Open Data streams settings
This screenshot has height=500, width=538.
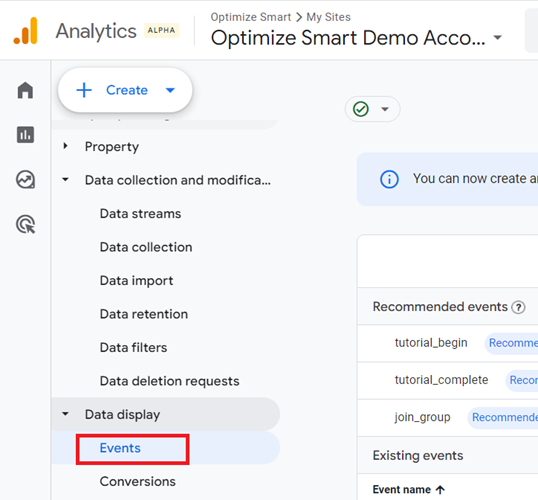pos(140,214)
